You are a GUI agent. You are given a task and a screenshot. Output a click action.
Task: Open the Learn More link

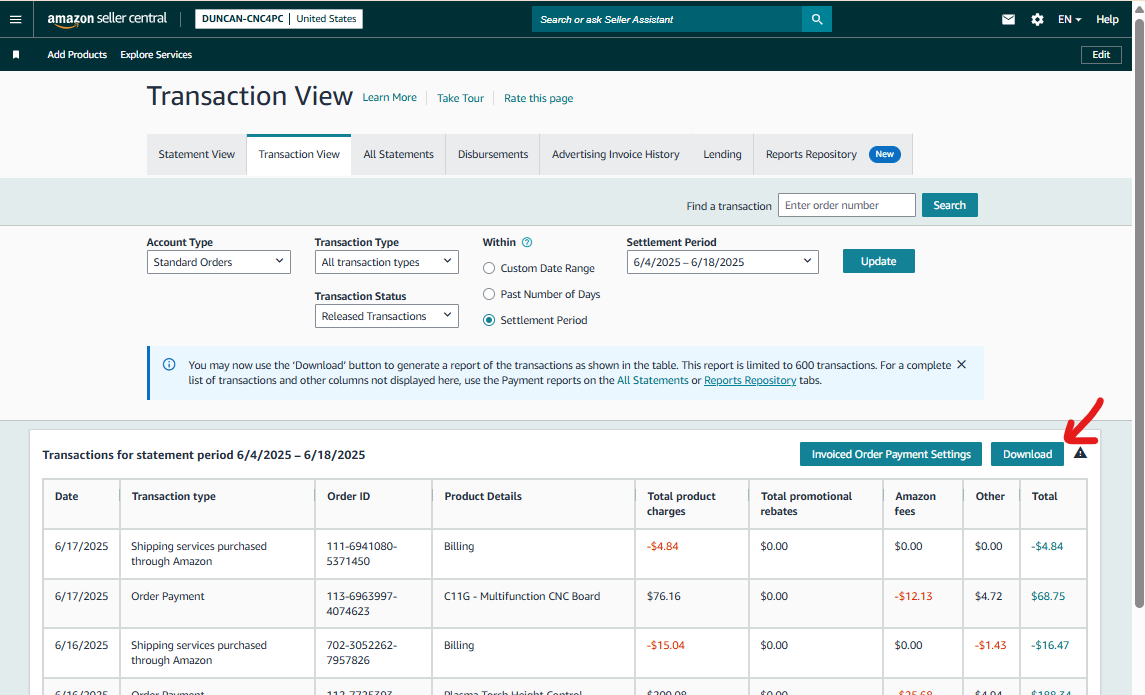click(x=389, y=98)
